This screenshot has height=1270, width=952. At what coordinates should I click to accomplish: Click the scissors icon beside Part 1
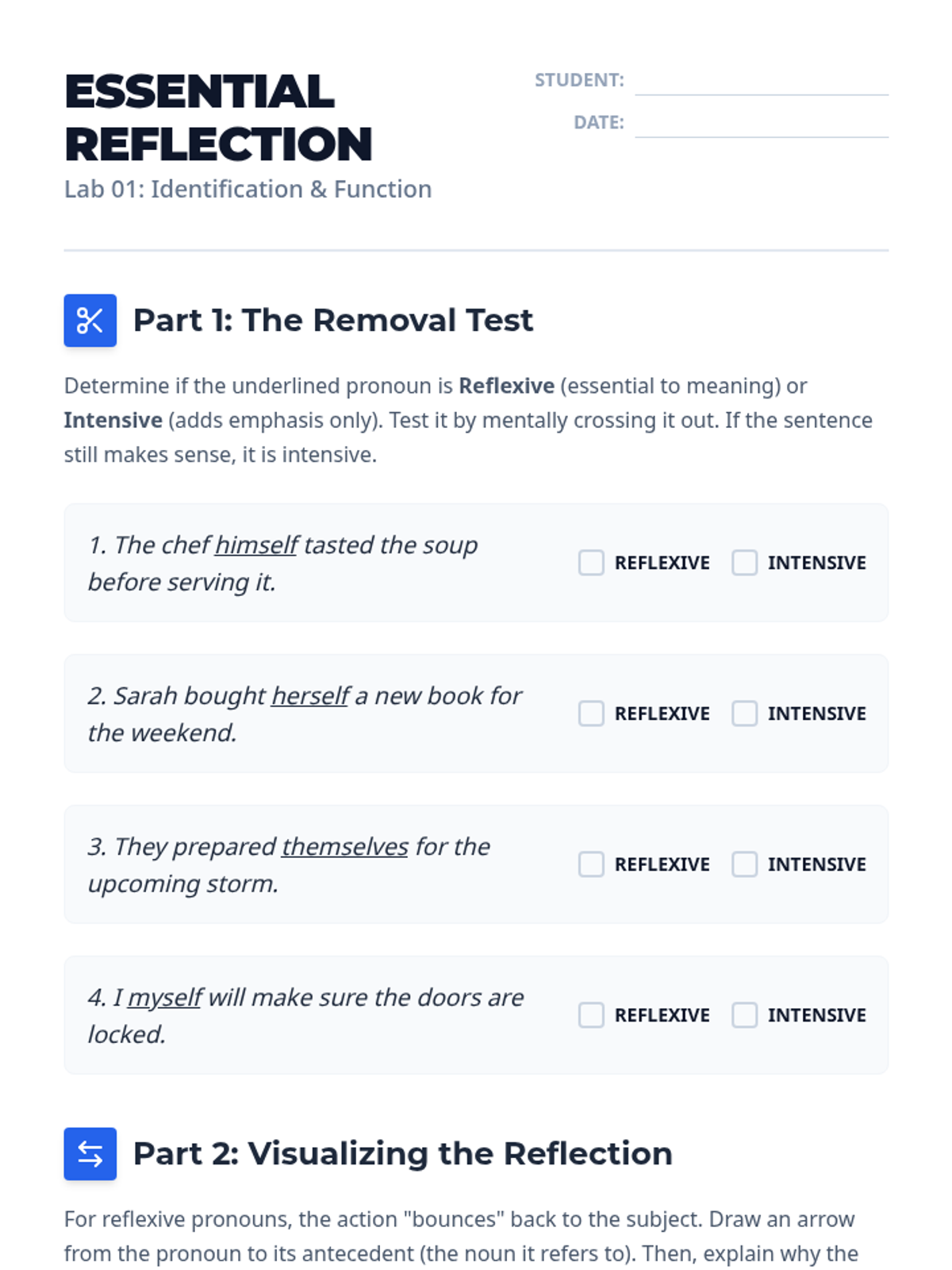pos(90,321)
